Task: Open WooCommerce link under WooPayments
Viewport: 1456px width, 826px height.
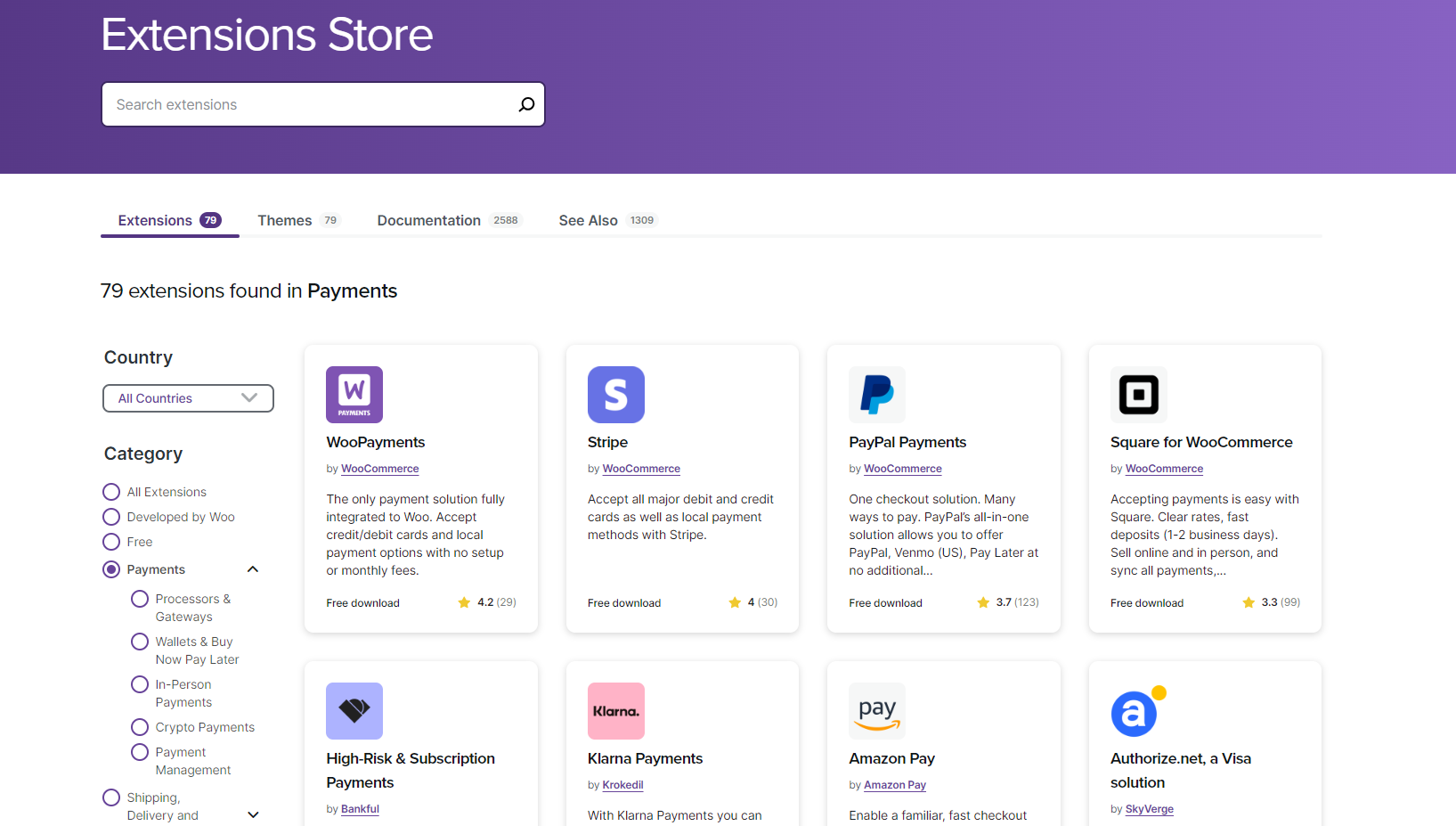Action: click(x=380, y=469)
